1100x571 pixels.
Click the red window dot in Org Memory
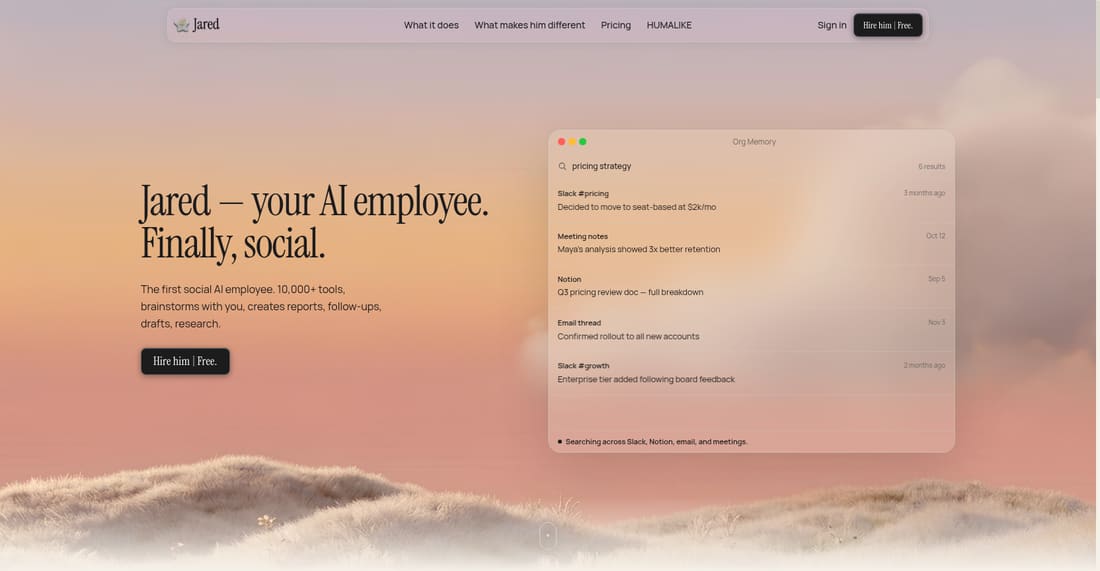561,142
